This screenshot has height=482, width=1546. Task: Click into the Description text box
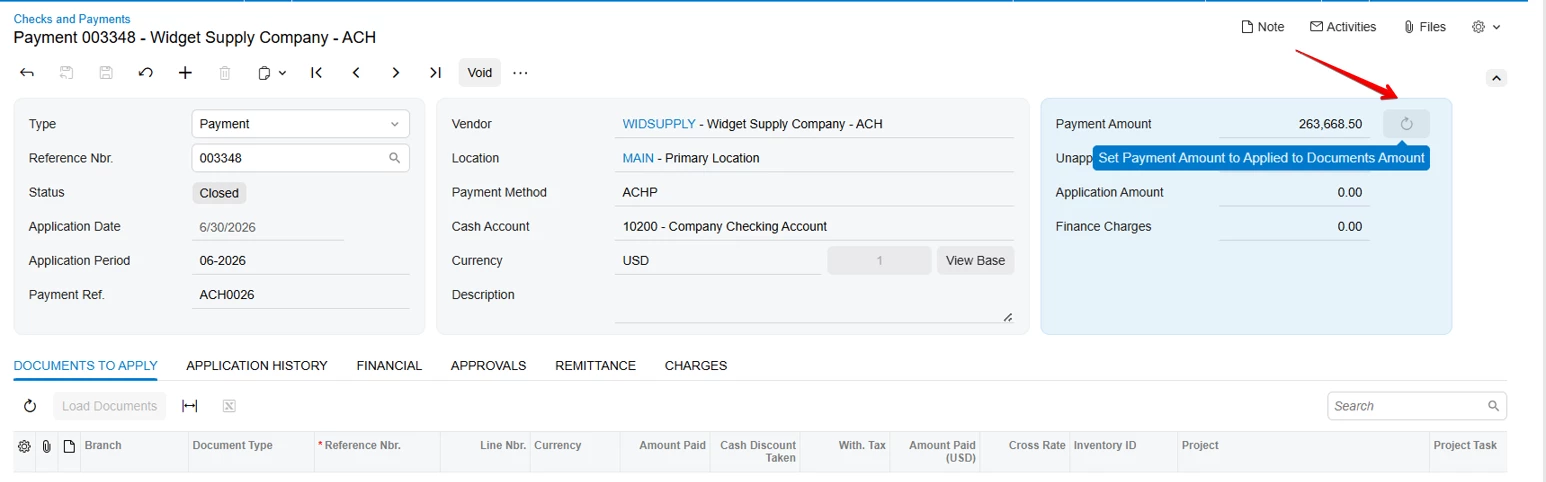814,304
